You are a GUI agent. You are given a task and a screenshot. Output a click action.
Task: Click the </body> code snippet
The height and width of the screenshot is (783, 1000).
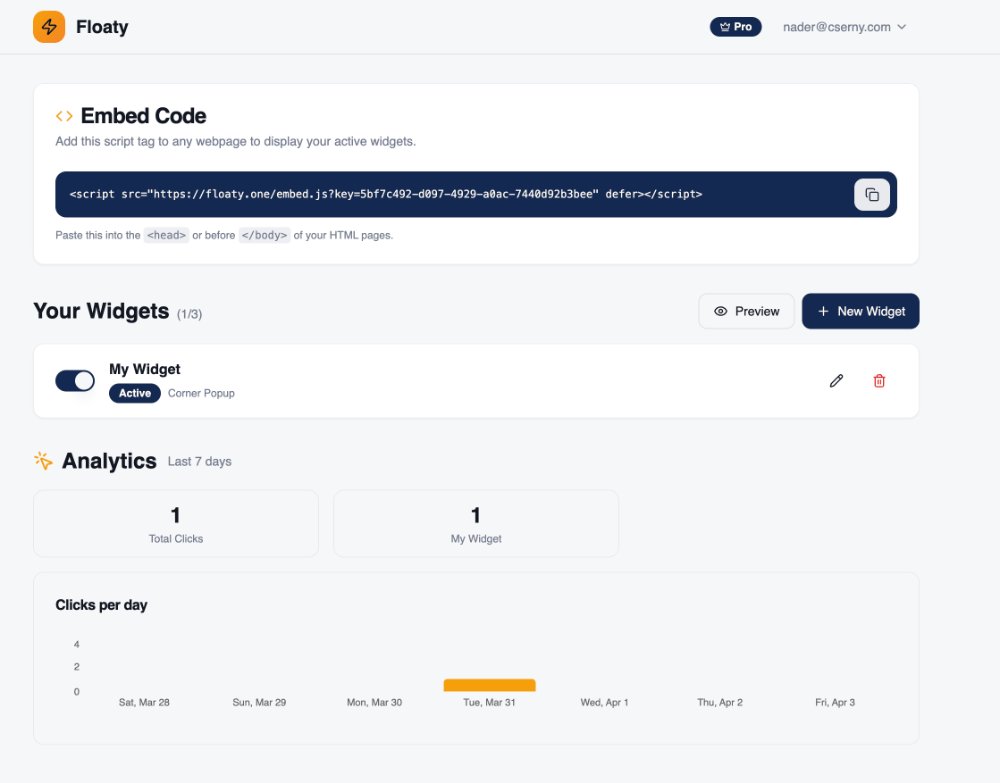[265, 235]
